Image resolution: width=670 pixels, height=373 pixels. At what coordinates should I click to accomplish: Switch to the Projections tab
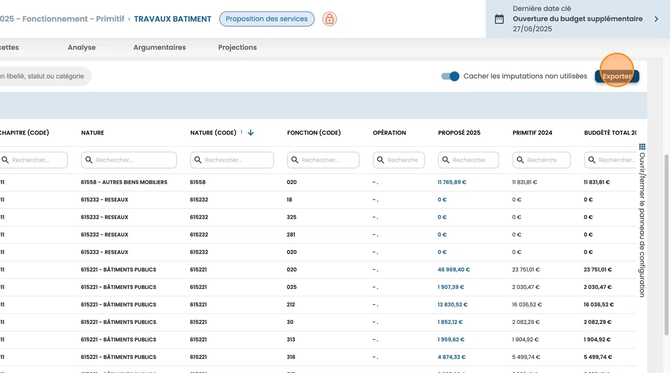click(x=237, y=47)
